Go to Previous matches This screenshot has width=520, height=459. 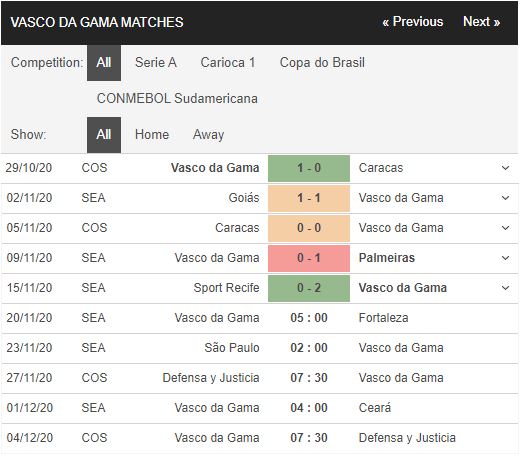tap(413, 22)
